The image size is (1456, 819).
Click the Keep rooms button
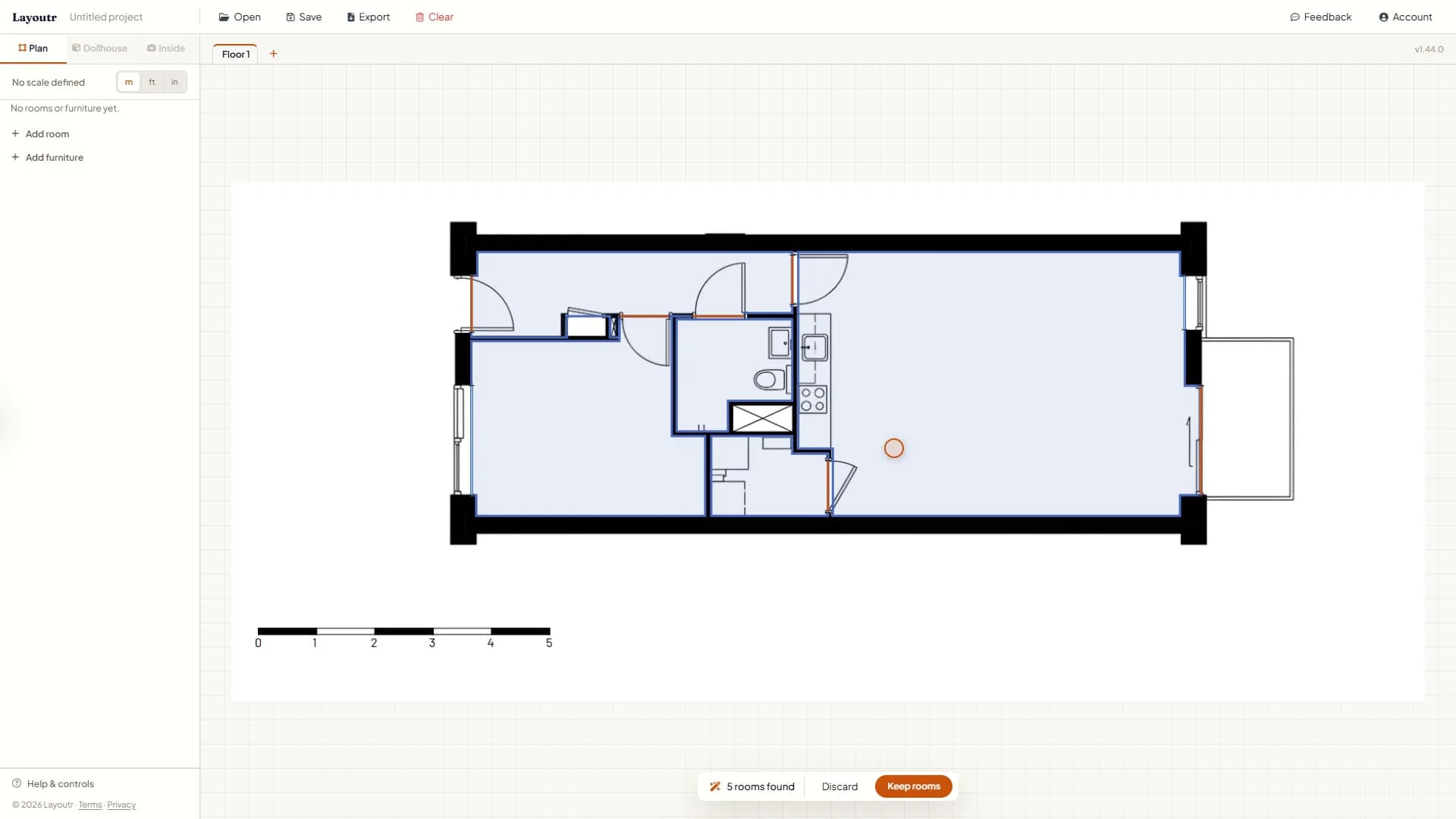point(914,786)
